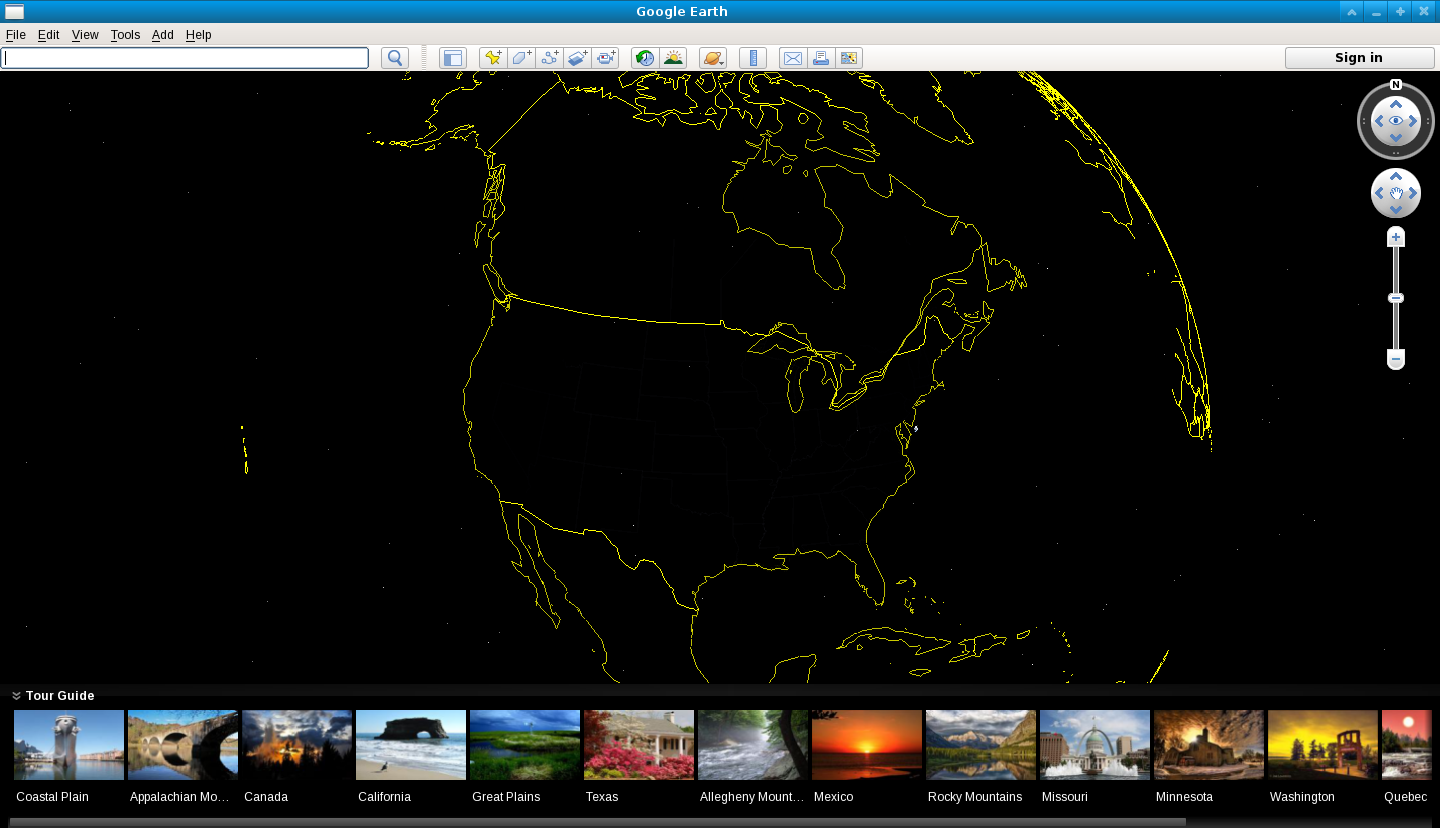Open the Add menu

(x=163, y=35)
